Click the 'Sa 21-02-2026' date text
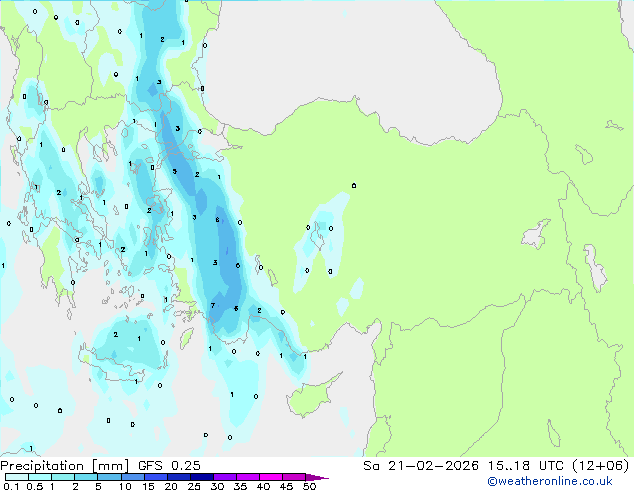634x490 pixels. [x=421, y=465]
